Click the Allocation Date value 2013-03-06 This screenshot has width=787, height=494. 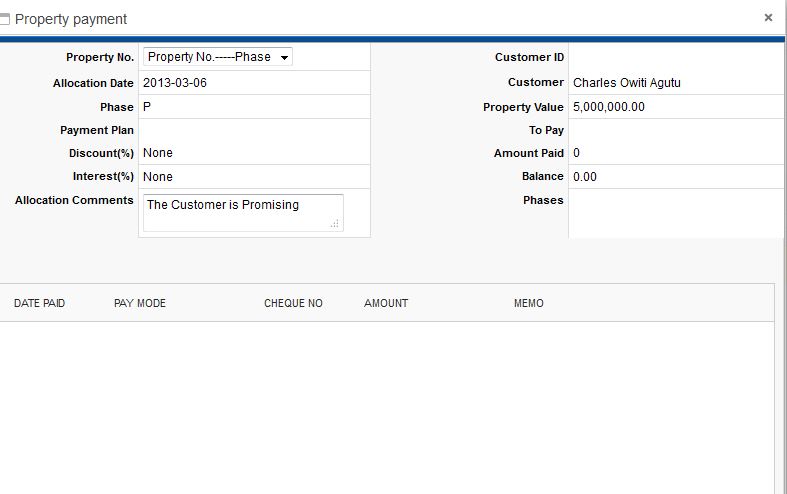(x=175, y=83)
